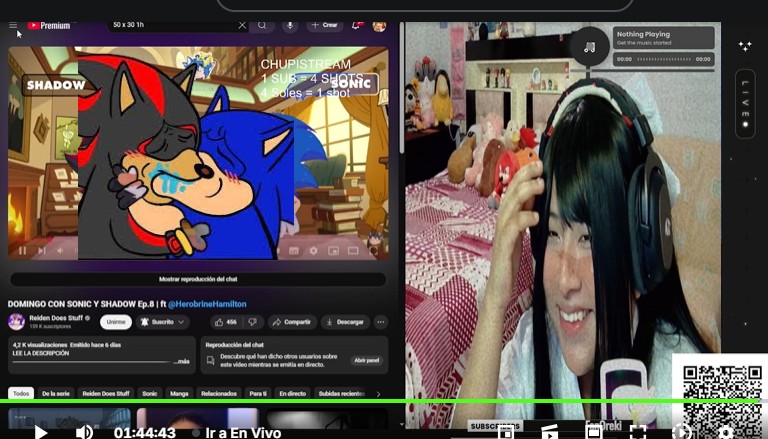Show more chips with the right chevron
The image size is (768, 439).
[378, 394]
